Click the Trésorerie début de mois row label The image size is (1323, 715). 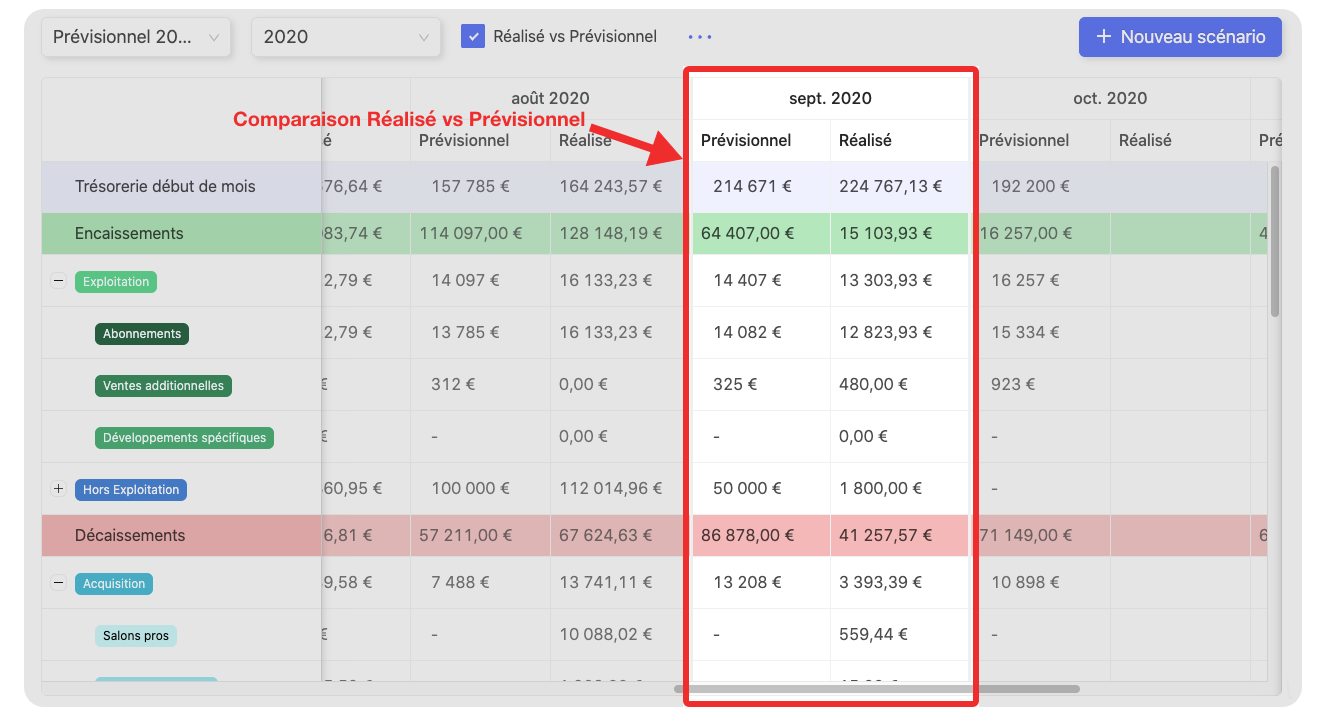[165, 186]
